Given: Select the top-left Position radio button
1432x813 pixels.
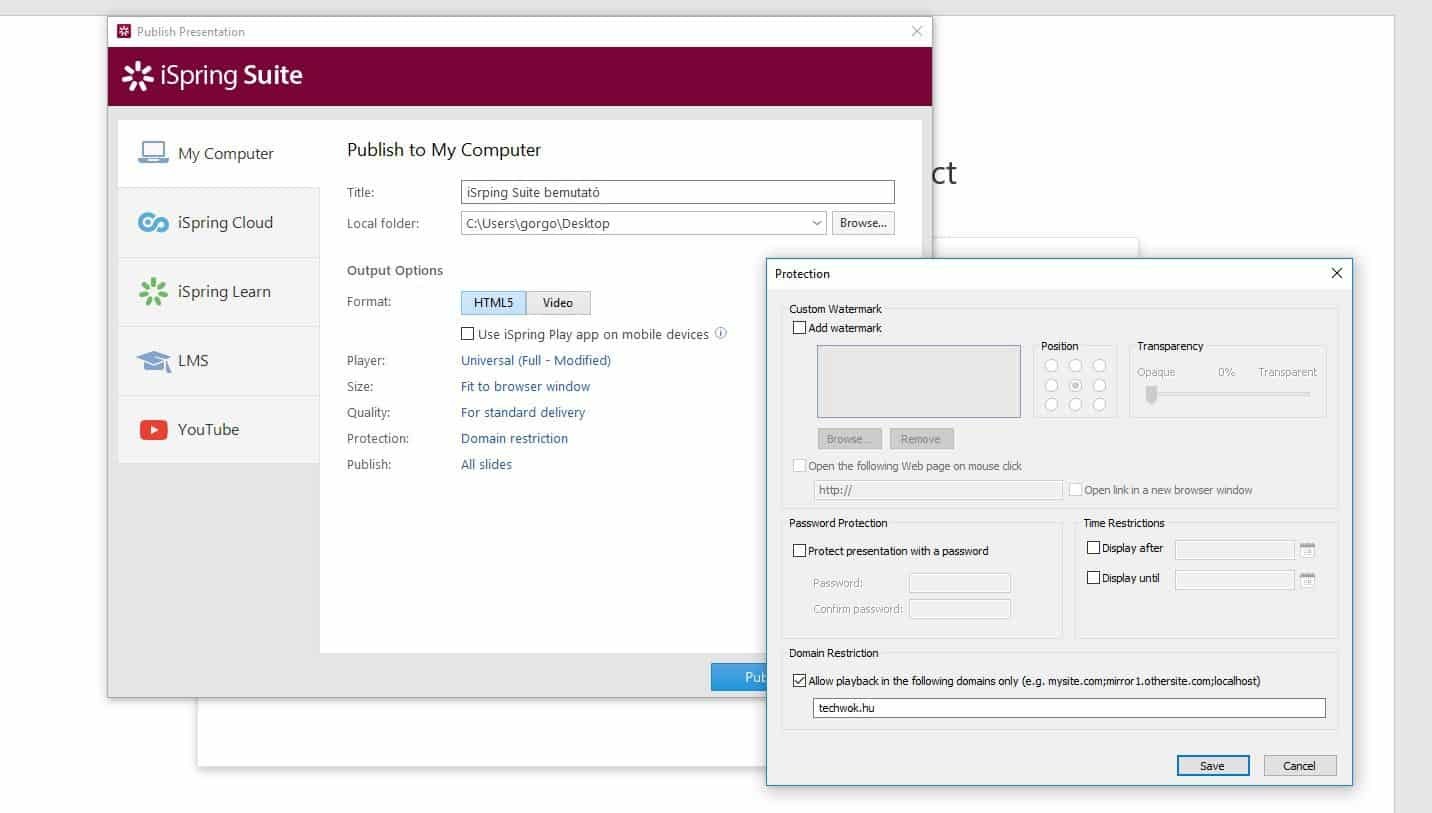Looking at the screenshot, I should (x=1051, y=366).
